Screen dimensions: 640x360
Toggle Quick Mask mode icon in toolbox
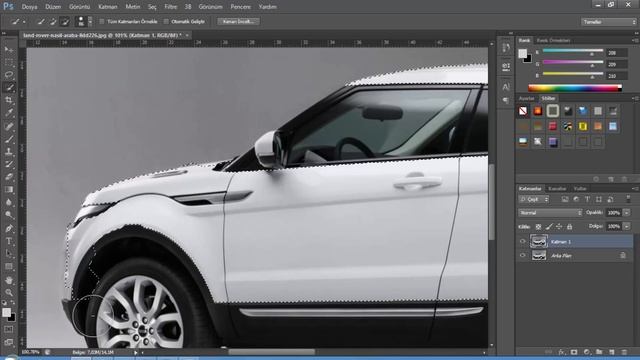pos(9,329)
